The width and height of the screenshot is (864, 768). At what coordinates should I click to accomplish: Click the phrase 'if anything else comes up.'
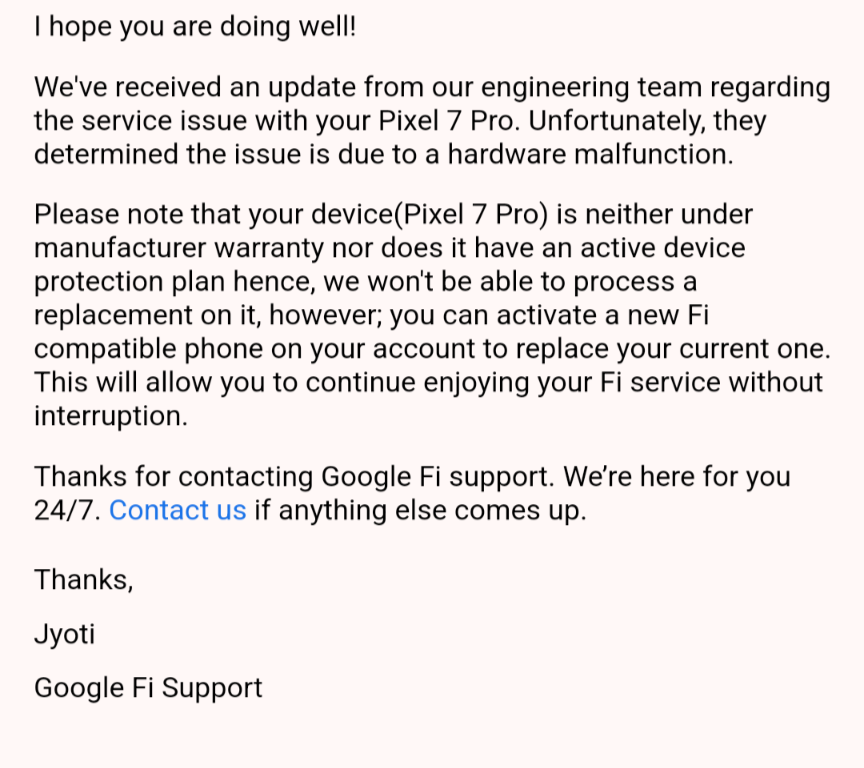click(420, 511)
